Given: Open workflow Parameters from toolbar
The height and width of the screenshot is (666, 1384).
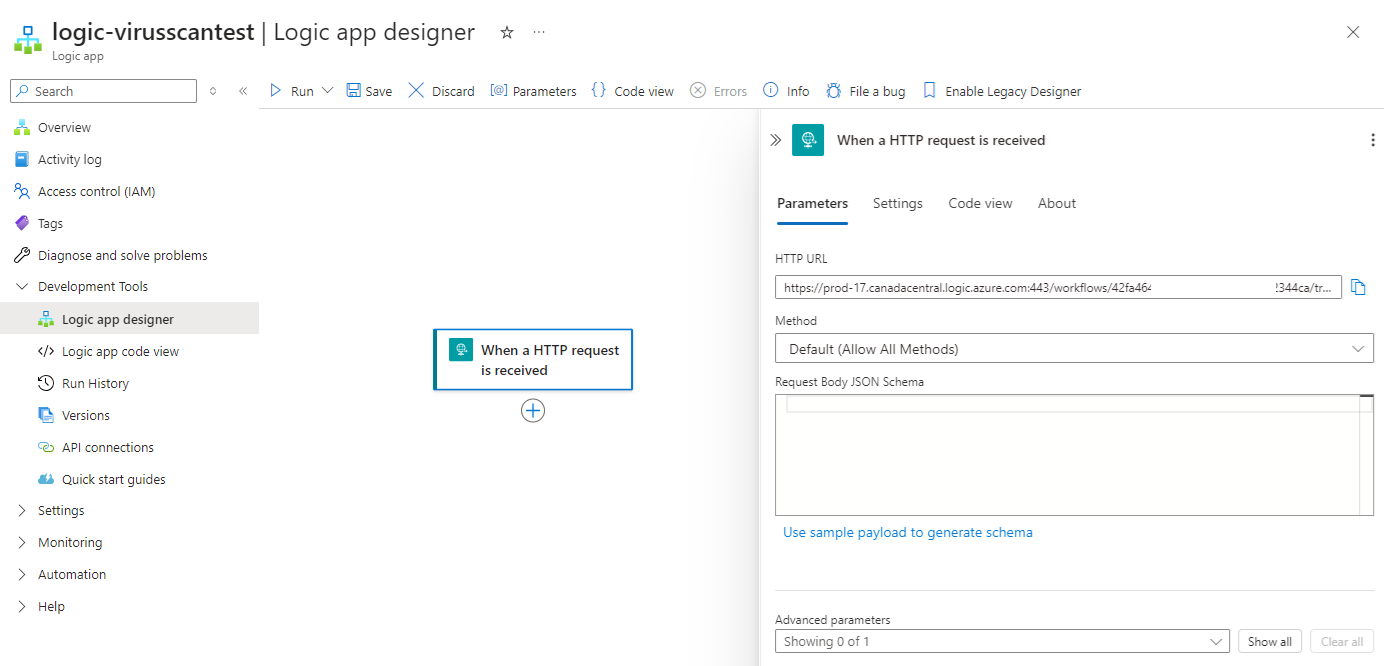Looking at the screenshot, I should [x=533, y=91].
